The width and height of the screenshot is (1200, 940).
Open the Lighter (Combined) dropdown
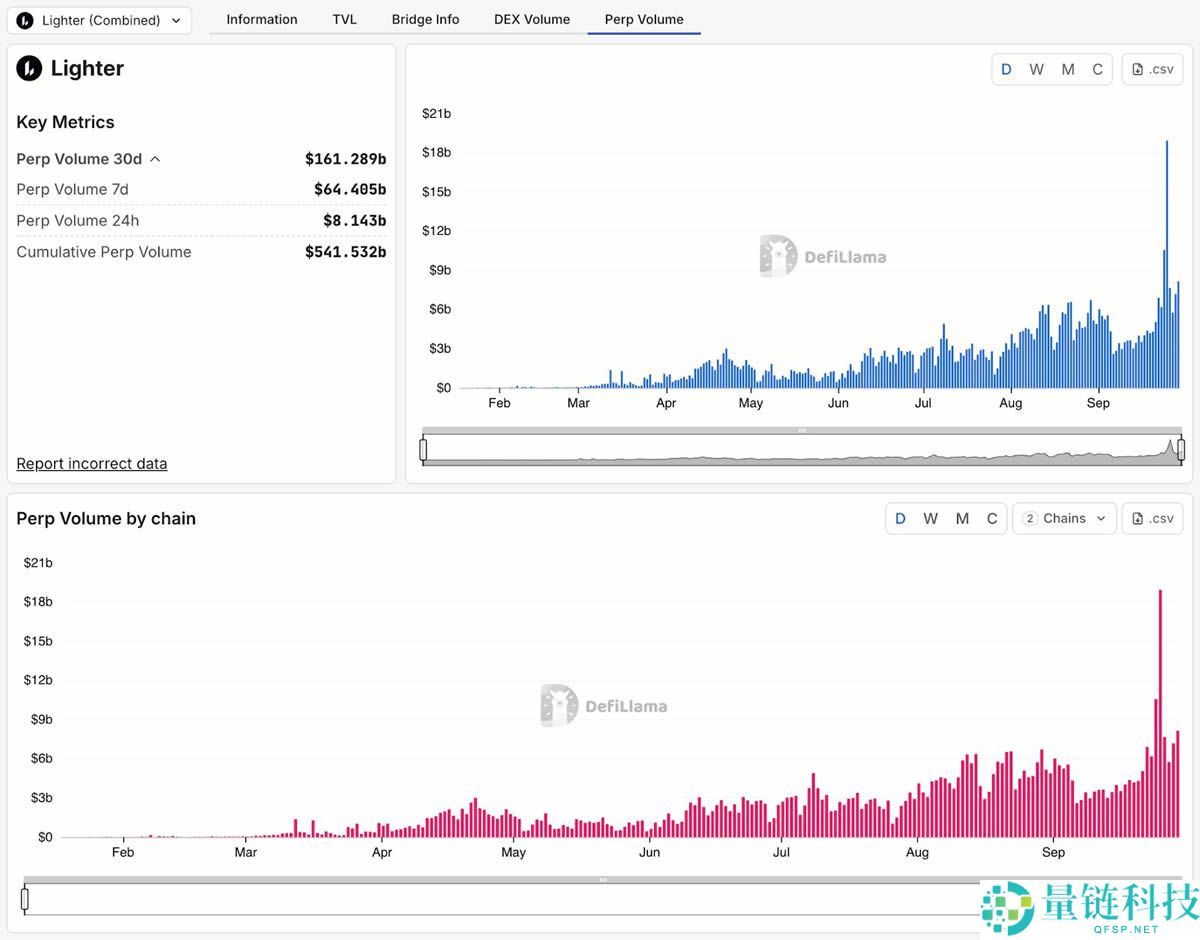[x=99, y=20]
